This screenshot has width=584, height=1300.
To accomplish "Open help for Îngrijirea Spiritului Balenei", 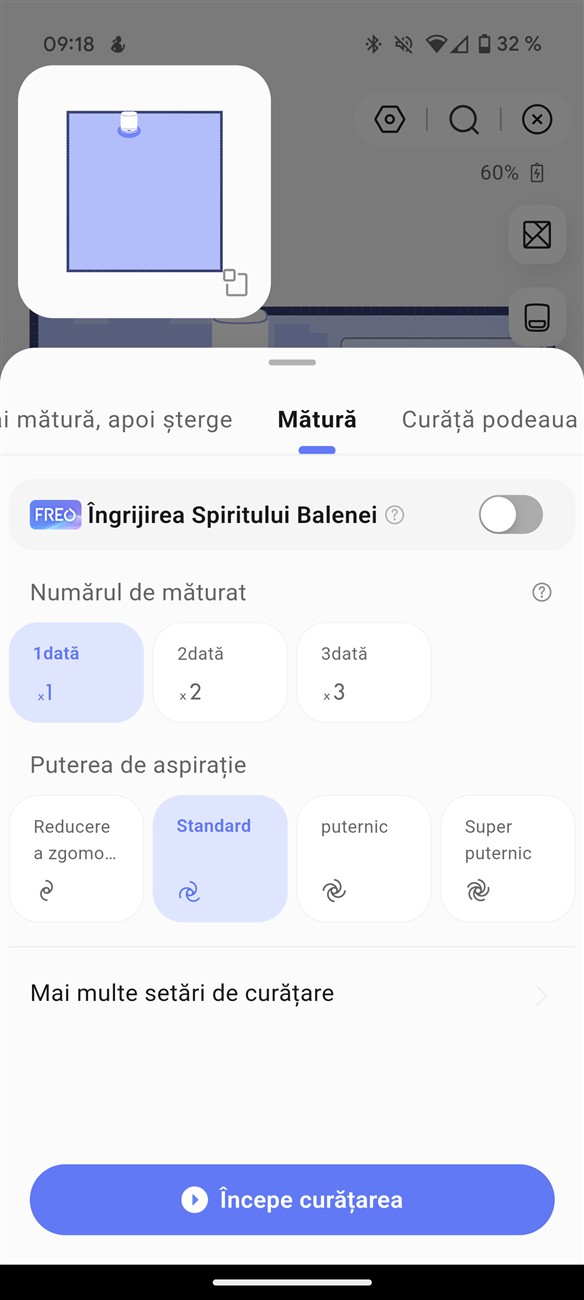I will click(395, 515).
